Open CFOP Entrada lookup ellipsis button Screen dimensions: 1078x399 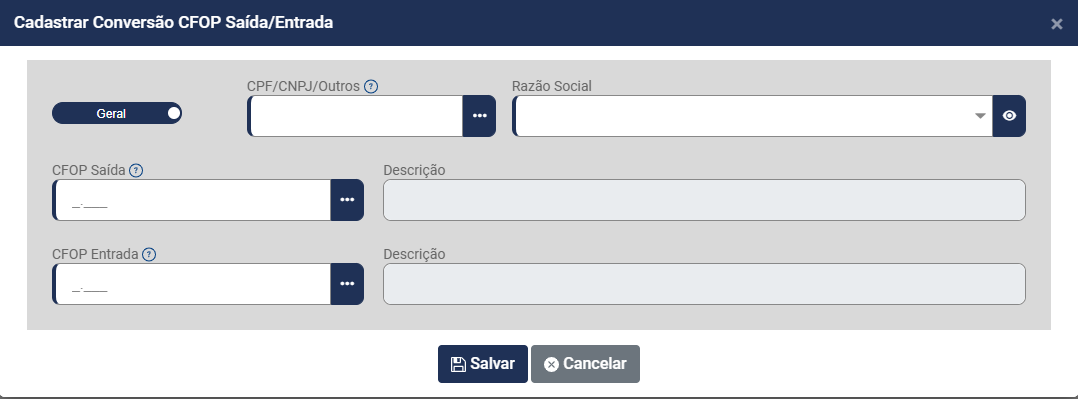347,284
